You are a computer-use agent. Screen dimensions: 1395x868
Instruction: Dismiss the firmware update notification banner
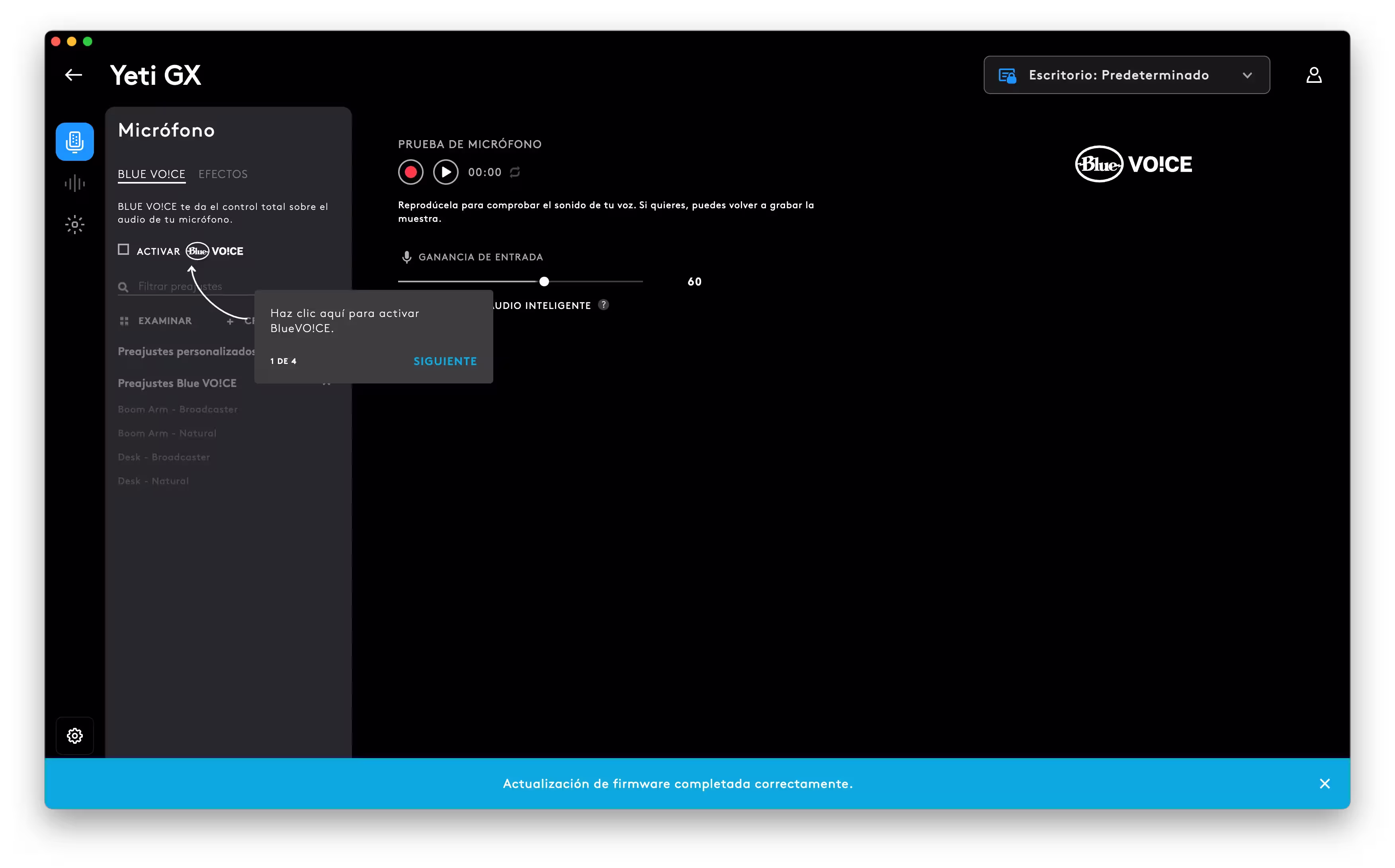coord(1325,784)
